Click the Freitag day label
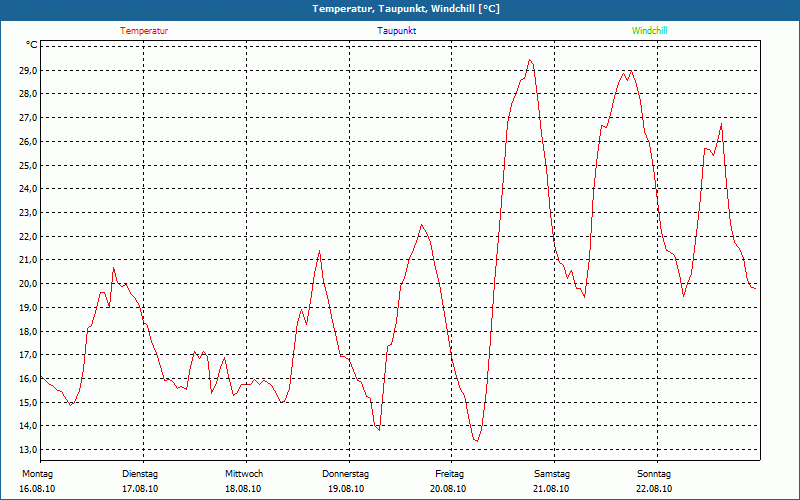This screenshot has height=500, width=800. click(x=449, y=474)
